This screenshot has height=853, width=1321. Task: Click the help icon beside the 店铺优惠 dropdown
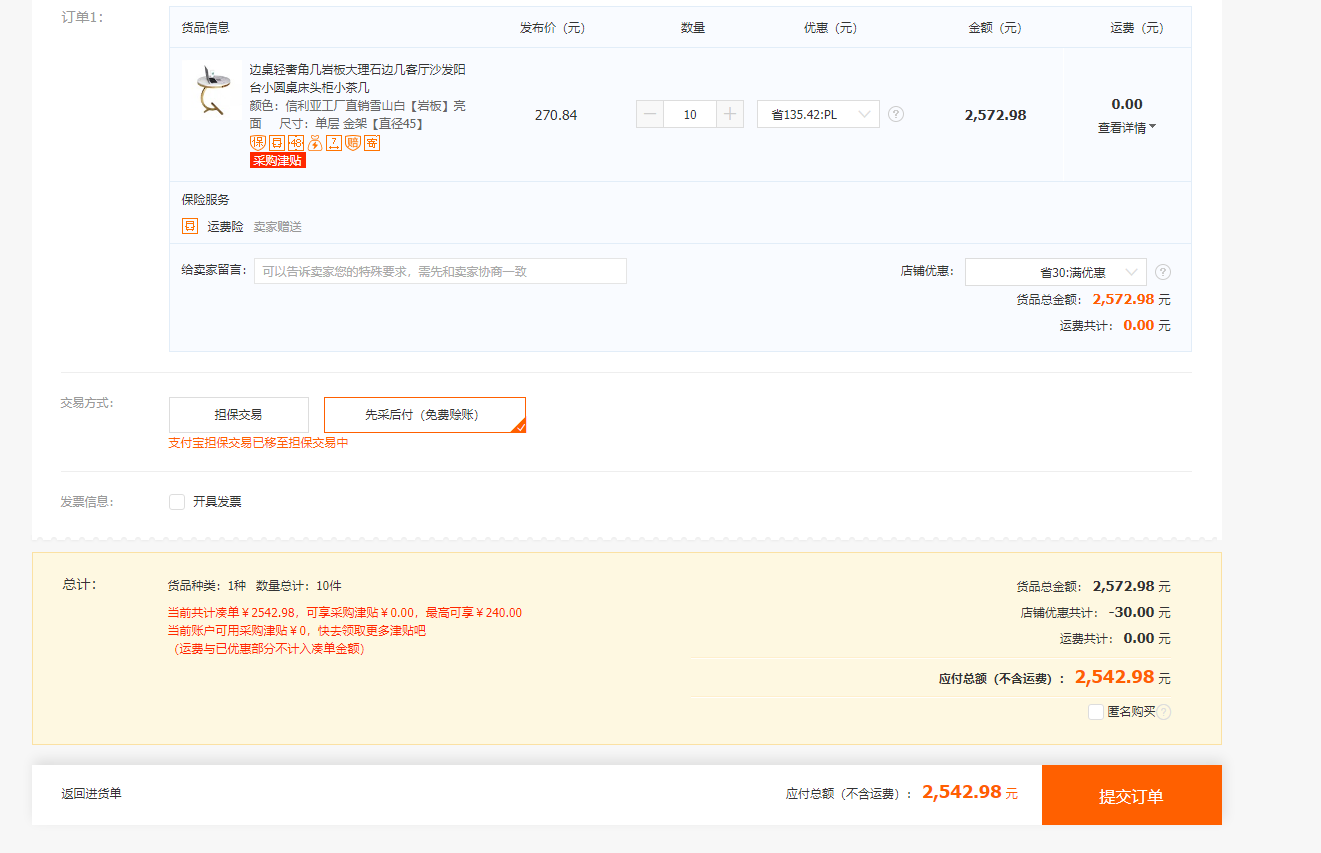pos(1163,272)
